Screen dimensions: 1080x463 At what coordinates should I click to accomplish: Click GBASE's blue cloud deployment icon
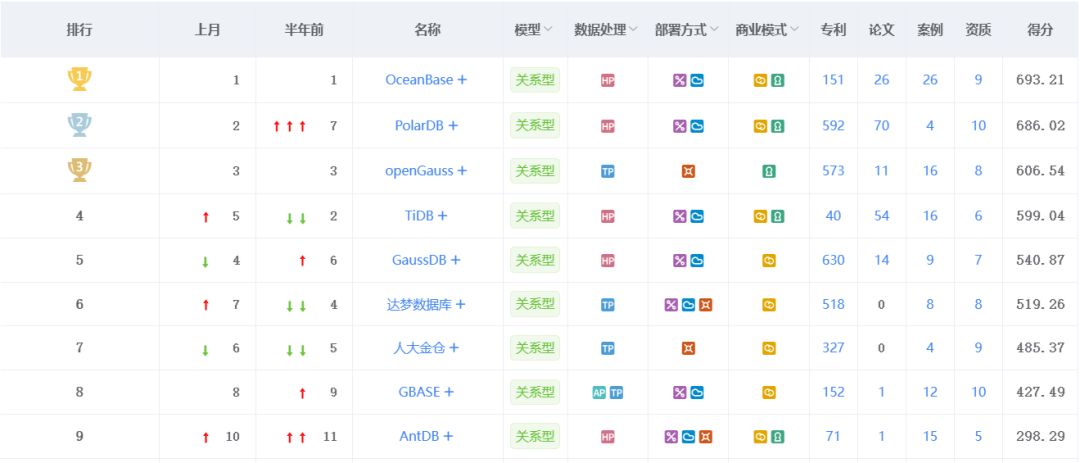[697, 393]
